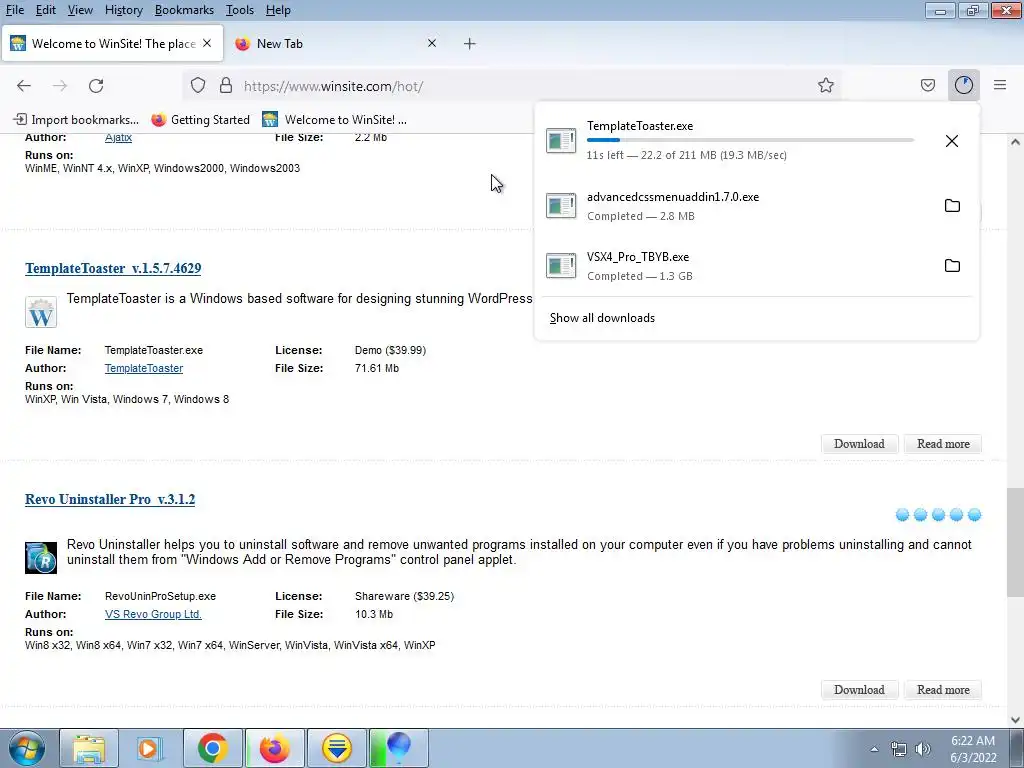Click the vertical scrollbar thumb
Screen dimensions: 1024x768
point(1015,542)
